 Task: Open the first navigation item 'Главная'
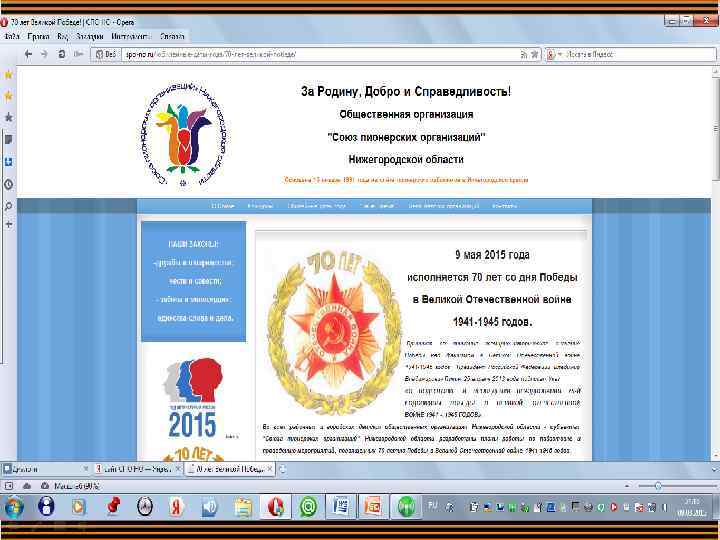tap(223, 206)
